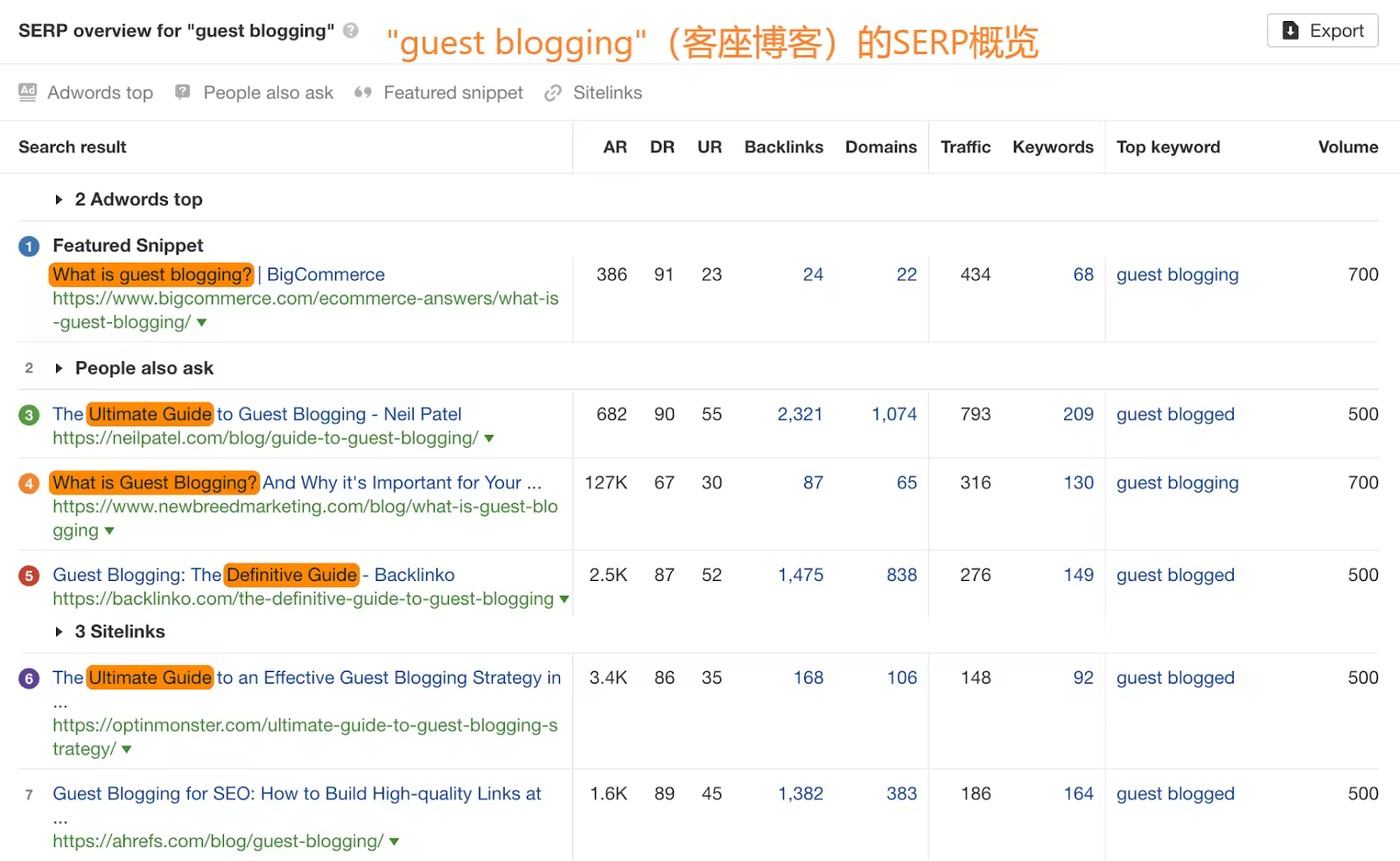Click top keyword 'guest blogging' in BigCommerce row
The height and width of the screenshot is (861, 1400).
coord(1178,275)
